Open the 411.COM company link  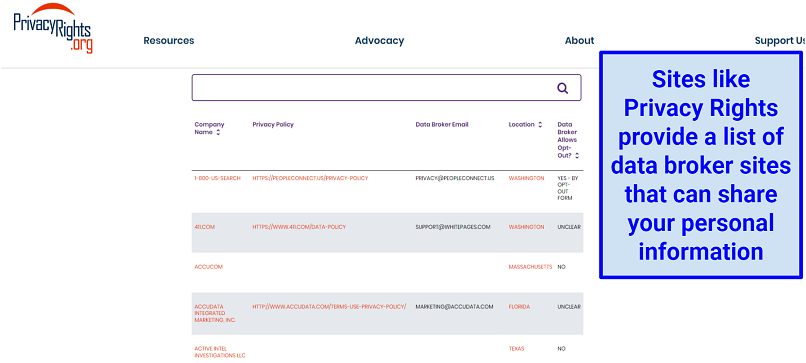(205, 227)
